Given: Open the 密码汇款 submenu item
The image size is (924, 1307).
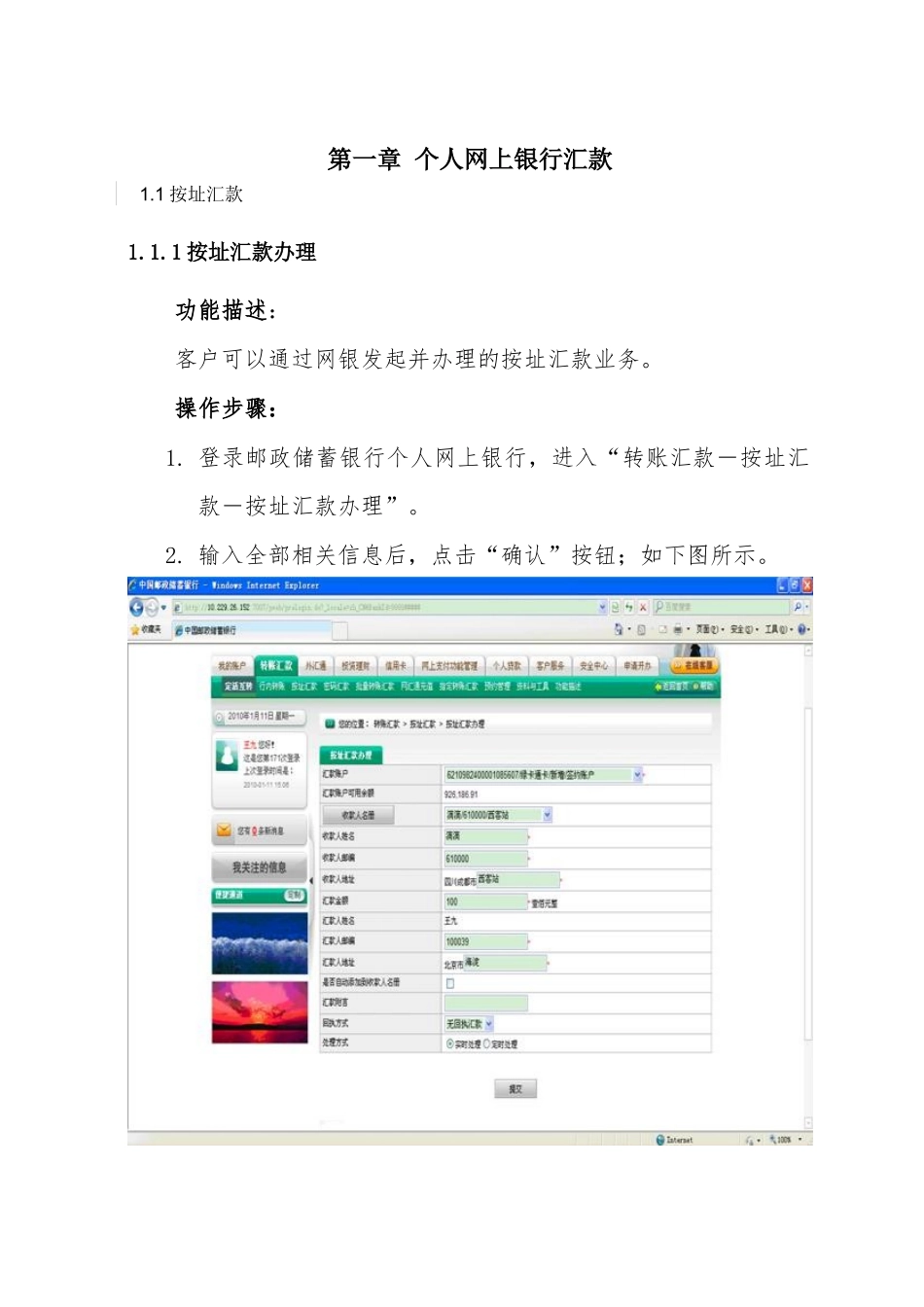Looking at the screenshot, I should tap(337, 687).
